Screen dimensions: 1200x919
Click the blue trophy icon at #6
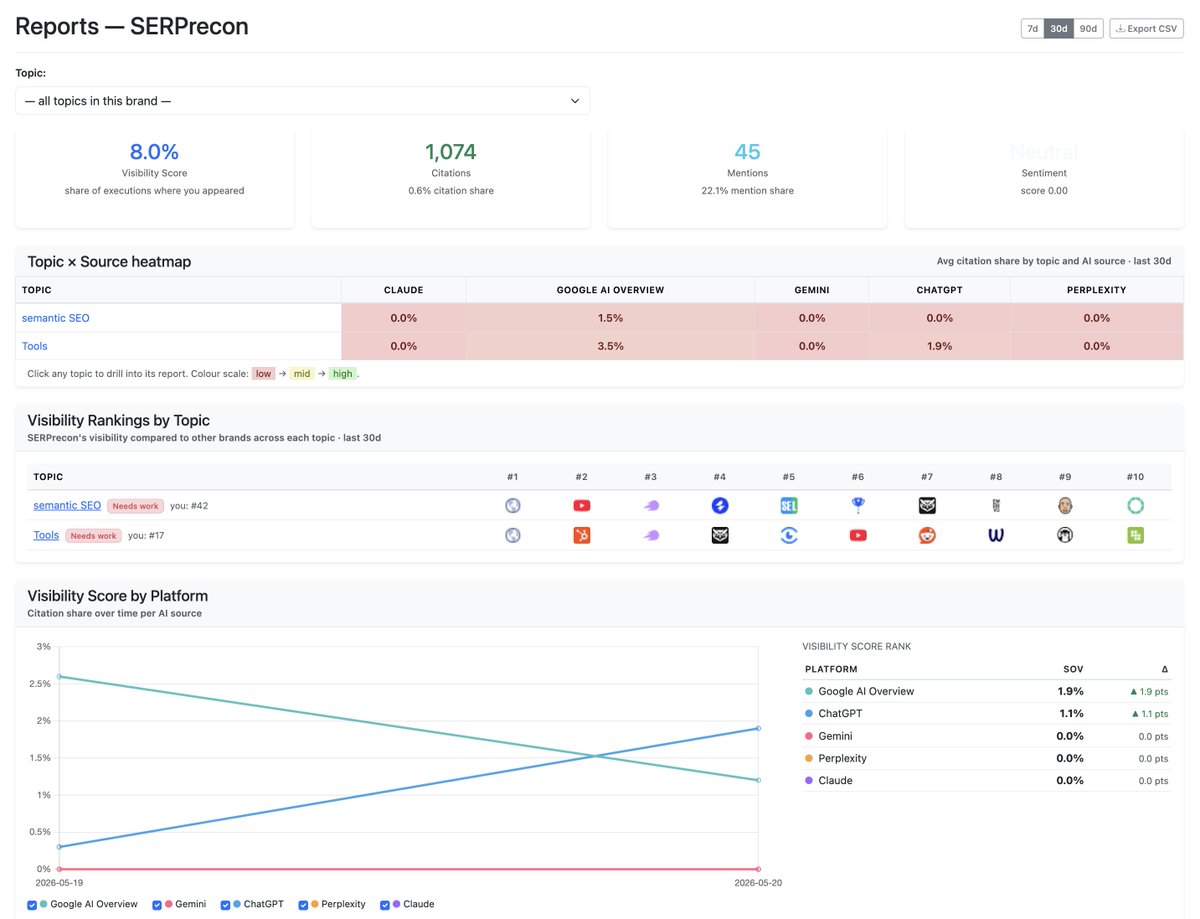coord(858,506)
